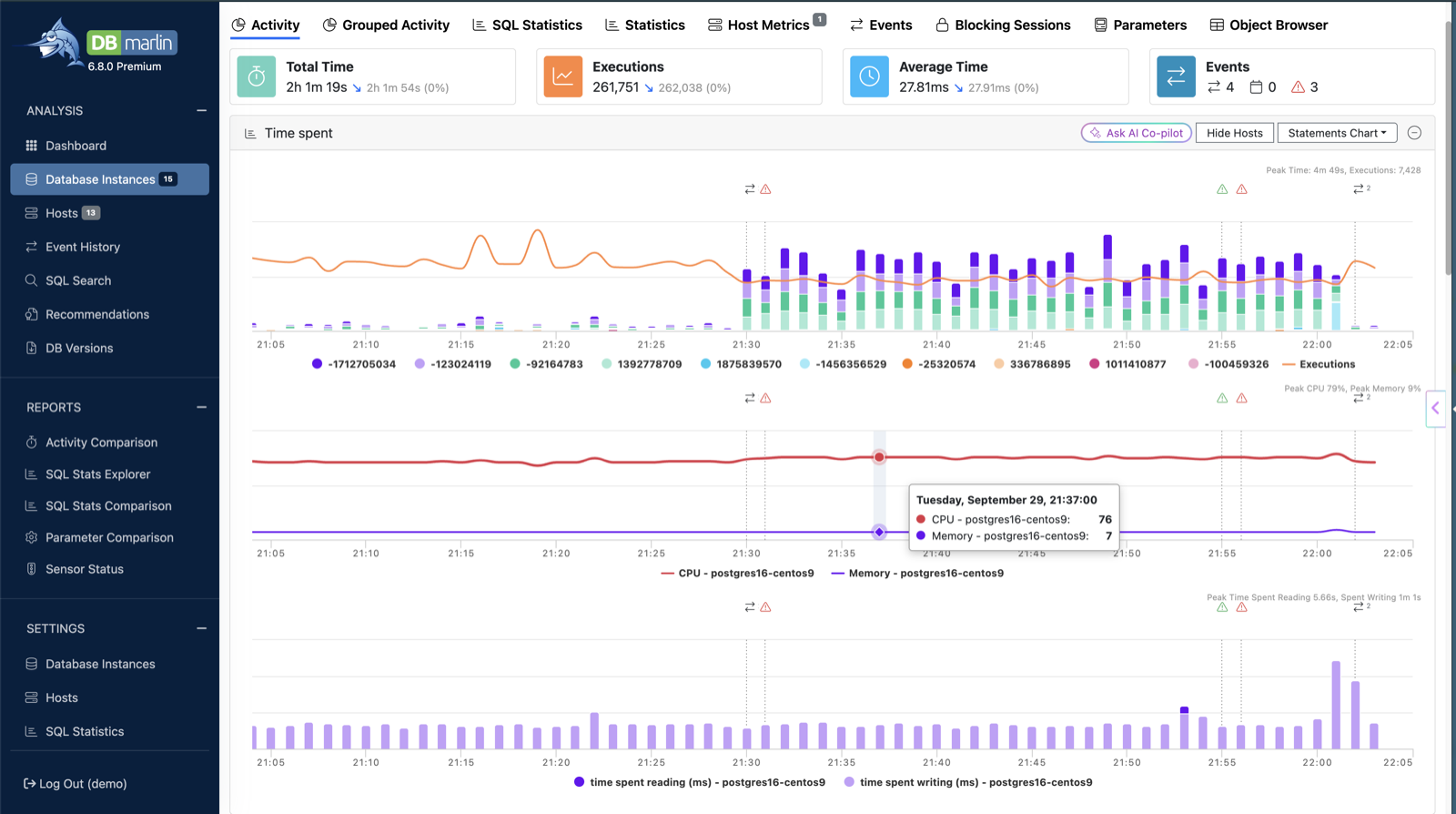This screenshot has height=814, width=1456.
Task: Toggle legend series -1712705034
Action: pyautogui.click(x=354, y=364)
